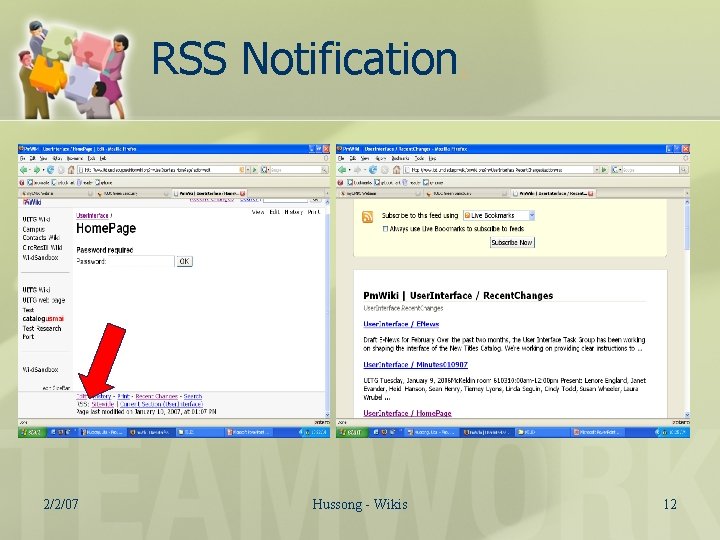
Task: Check Always use Live Bookmarks checkbox
Action: pyautogui.click(x=385, y=229)
